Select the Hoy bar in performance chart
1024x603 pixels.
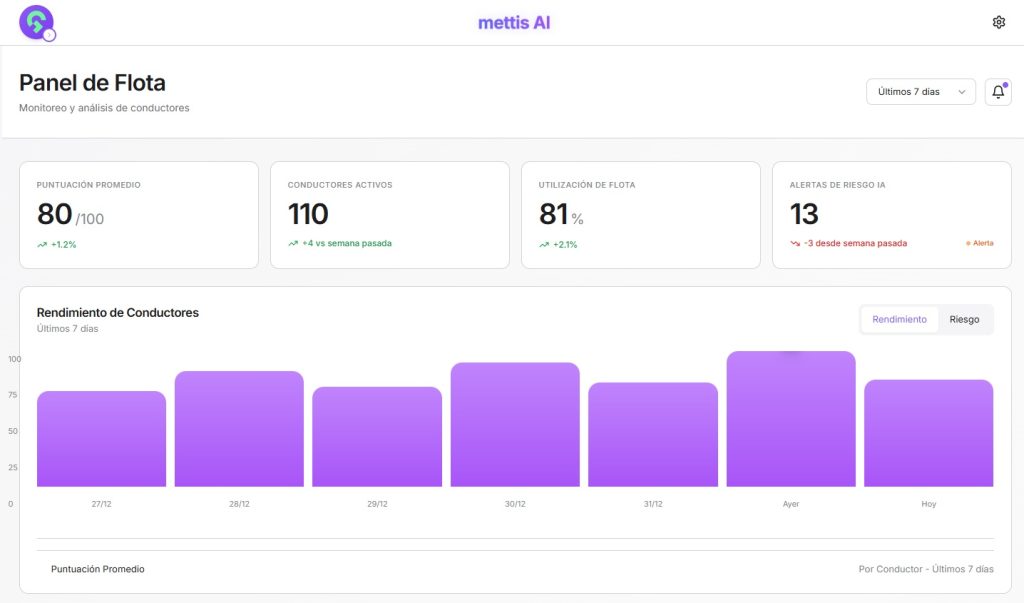[928, 433]
